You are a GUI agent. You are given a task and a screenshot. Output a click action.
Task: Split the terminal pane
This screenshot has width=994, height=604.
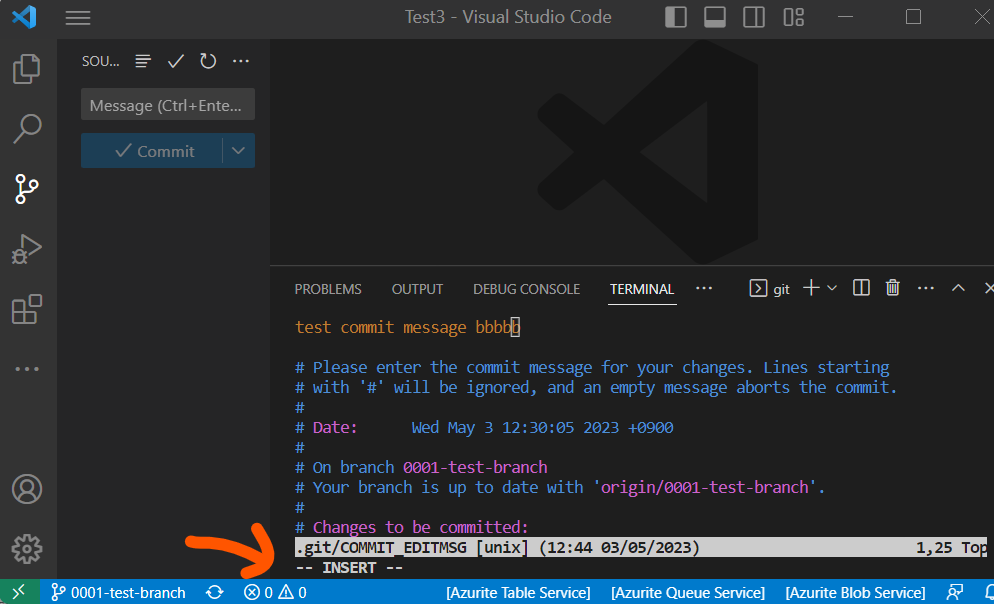(x=861, y=288)
